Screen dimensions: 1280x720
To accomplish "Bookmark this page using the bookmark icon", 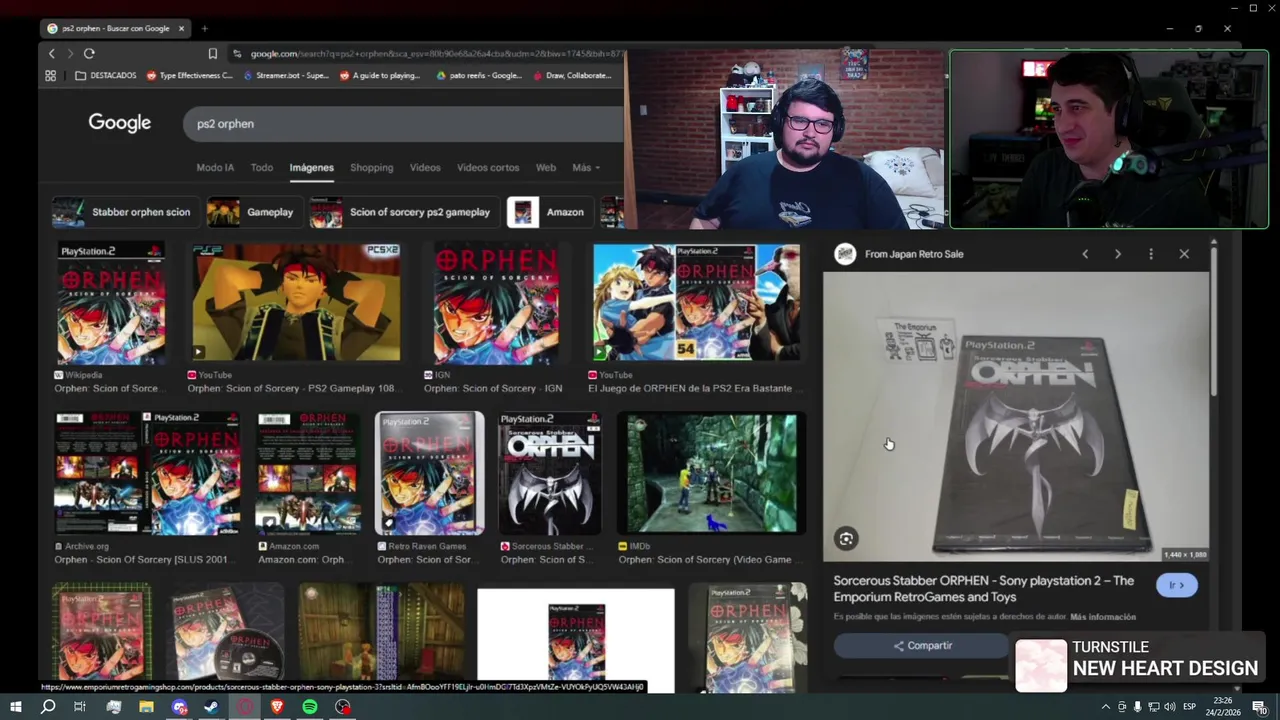I will coord(212,53).
